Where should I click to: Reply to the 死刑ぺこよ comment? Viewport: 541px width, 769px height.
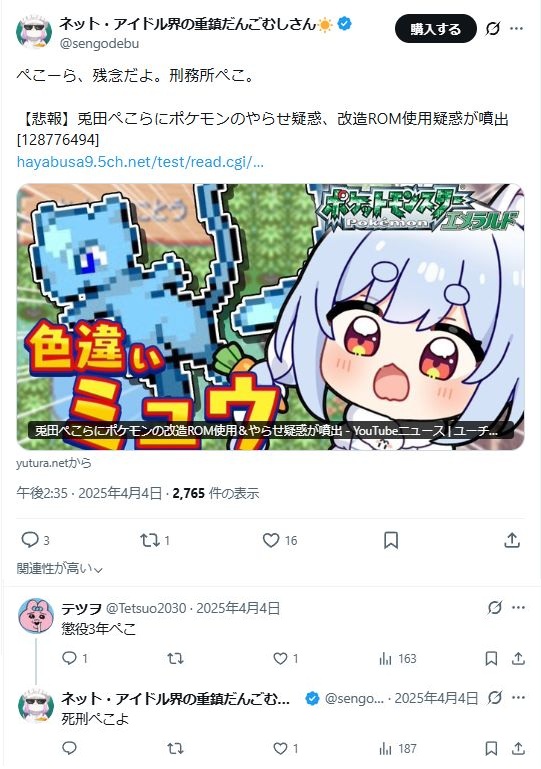click(70, 748)
